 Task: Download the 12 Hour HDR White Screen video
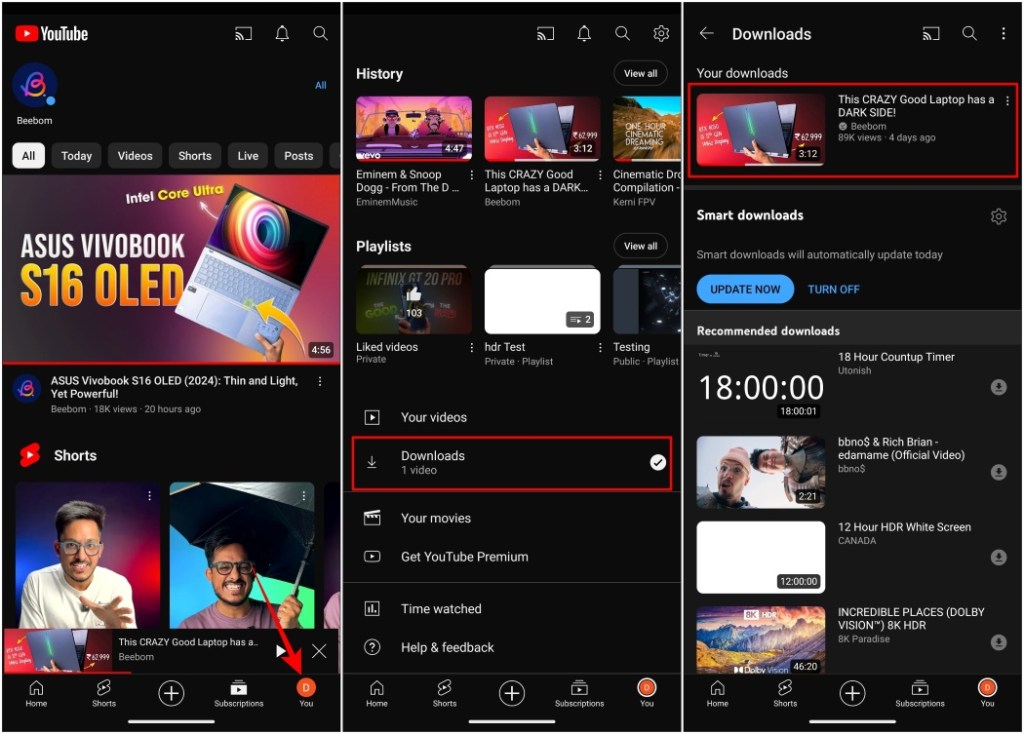click(998, 557)
